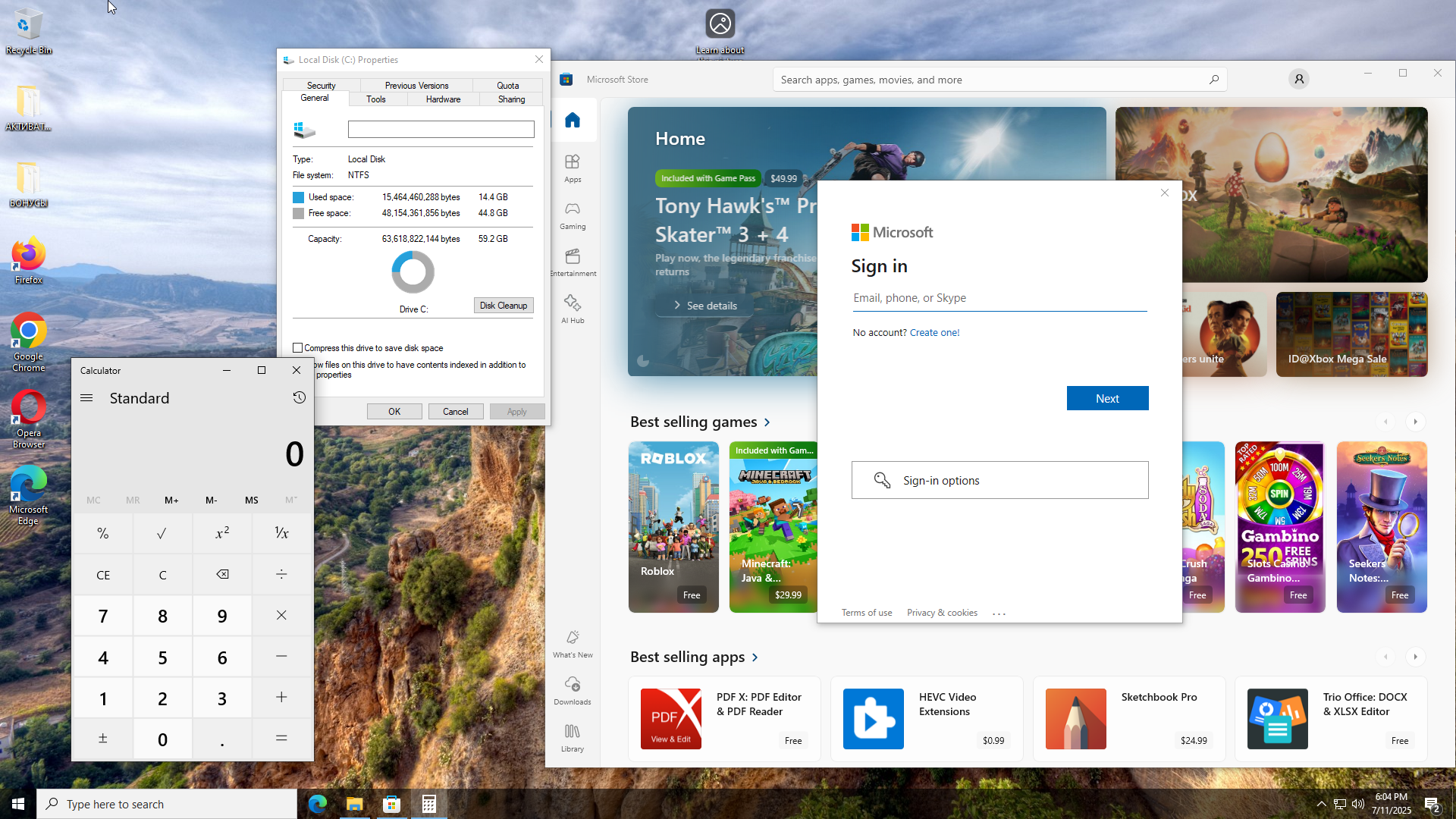
Task: Switch to Tools tab in Properties
Action: pyautogui.click(x=376, y=99)
